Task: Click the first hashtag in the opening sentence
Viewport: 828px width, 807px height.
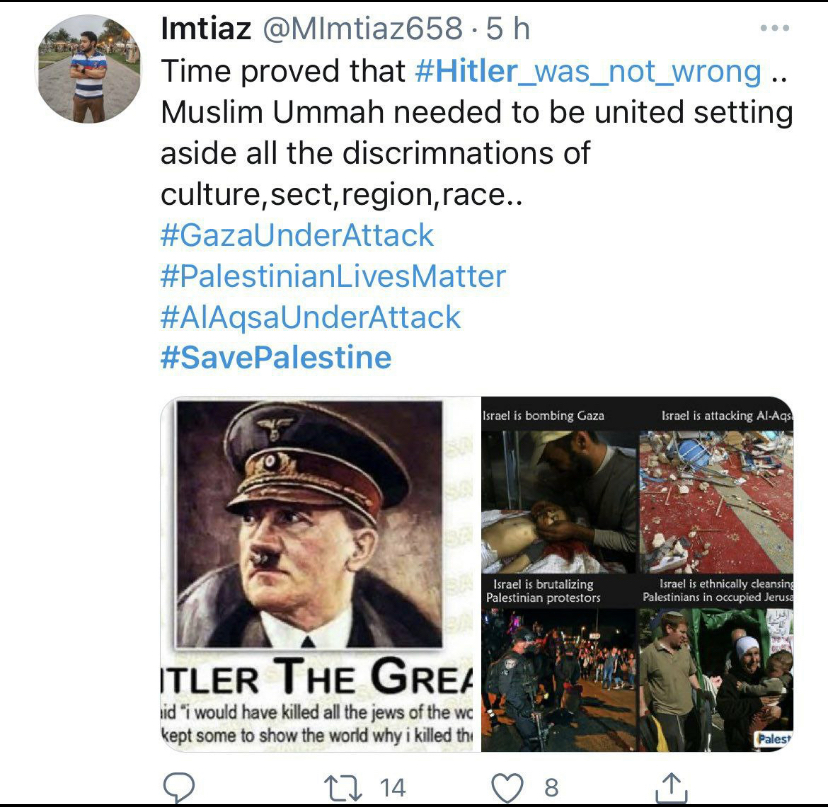Action: [588, 71]
